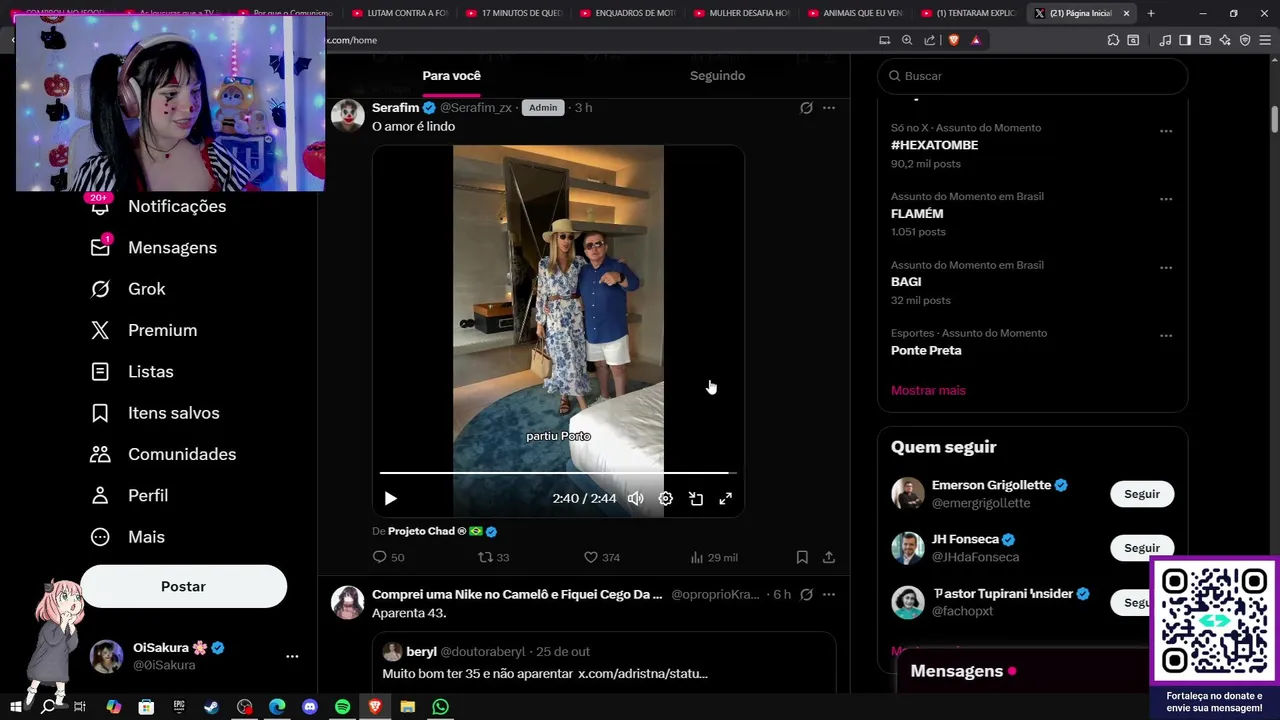This screenshot has width=1280, height=720.
Task: Play the video in Serafim's post
Action: click(x=391, y=498)
